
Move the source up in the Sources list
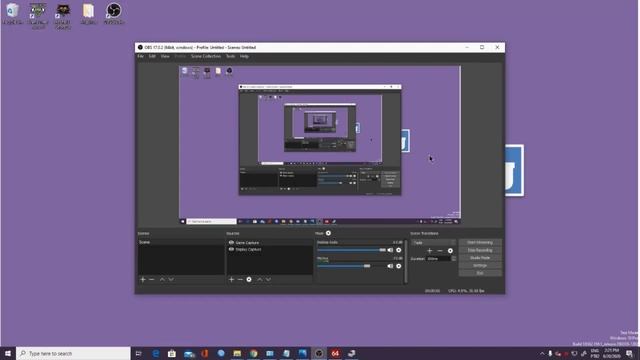pos(260,280)
